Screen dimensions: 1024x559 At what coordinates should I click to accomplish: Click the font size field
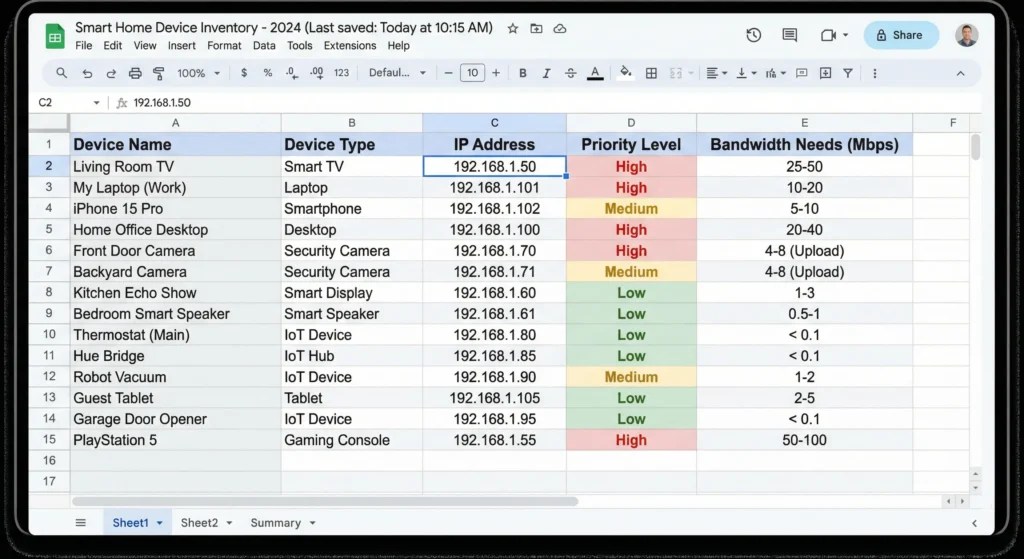coord(472,73)
